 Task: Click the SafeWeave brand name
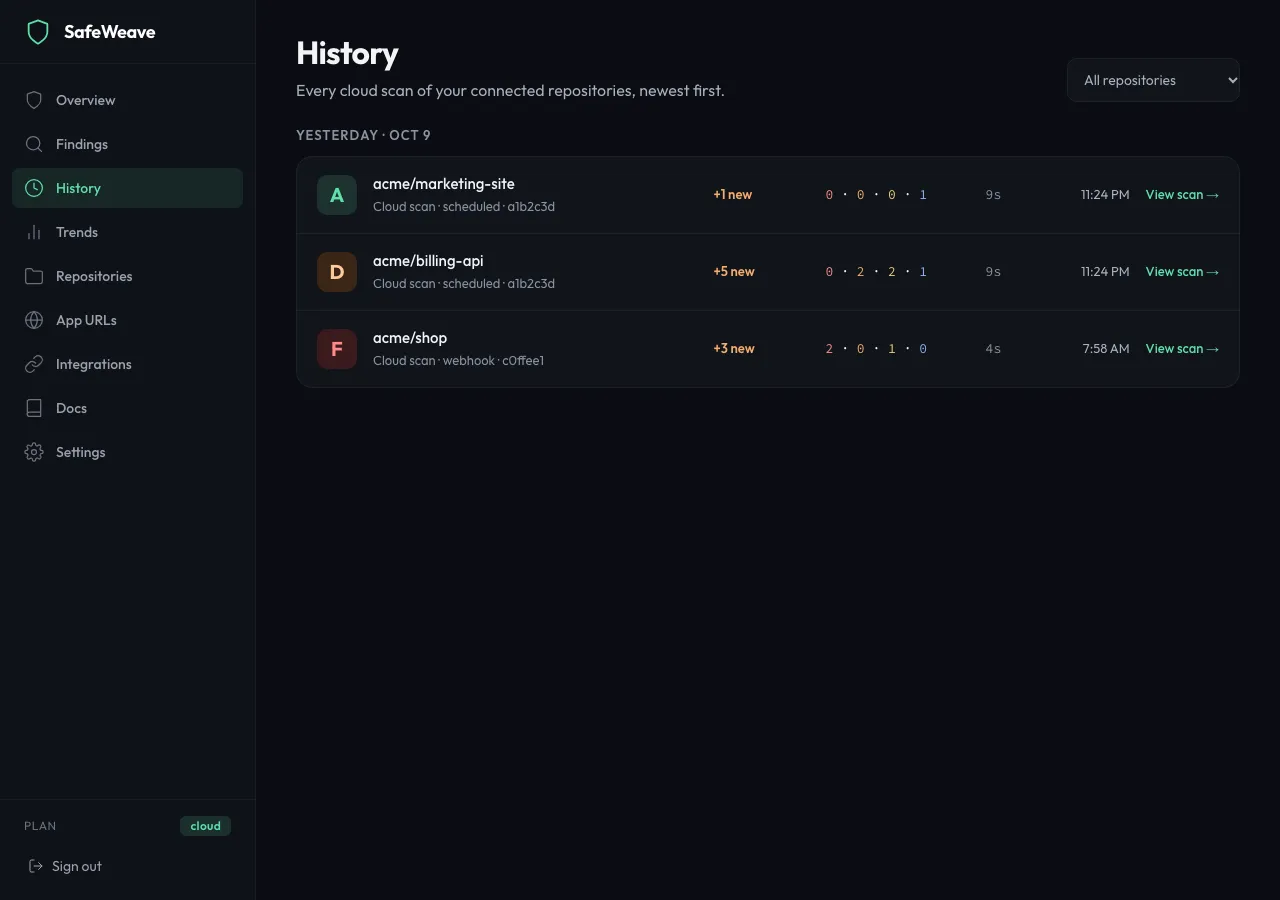pyautogui.click(x=110, y=32)
